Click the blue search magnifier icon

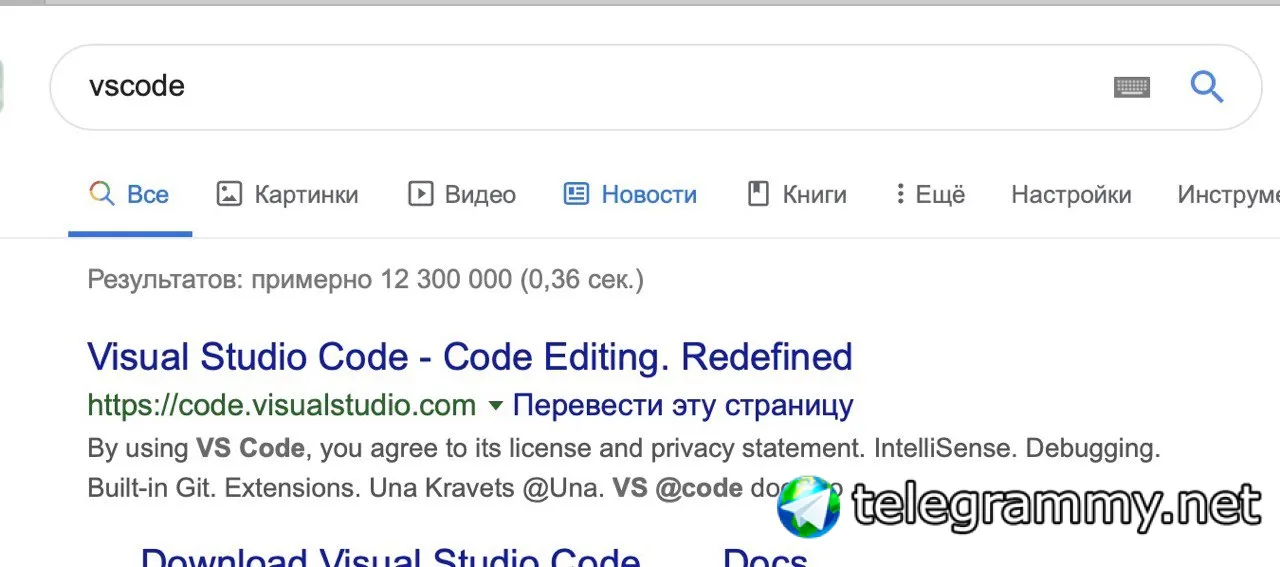tap(1207, 87)
